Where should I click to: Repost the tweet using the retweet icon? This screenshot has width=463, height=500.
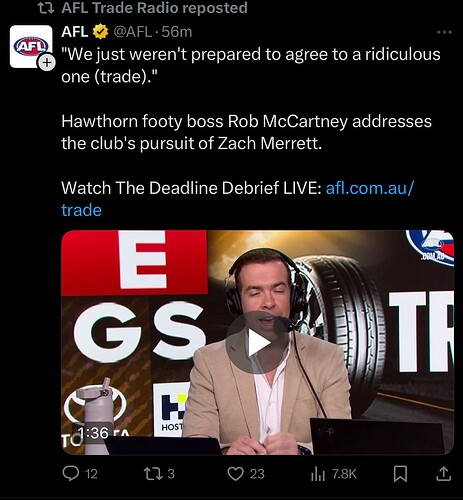point(151,473)
